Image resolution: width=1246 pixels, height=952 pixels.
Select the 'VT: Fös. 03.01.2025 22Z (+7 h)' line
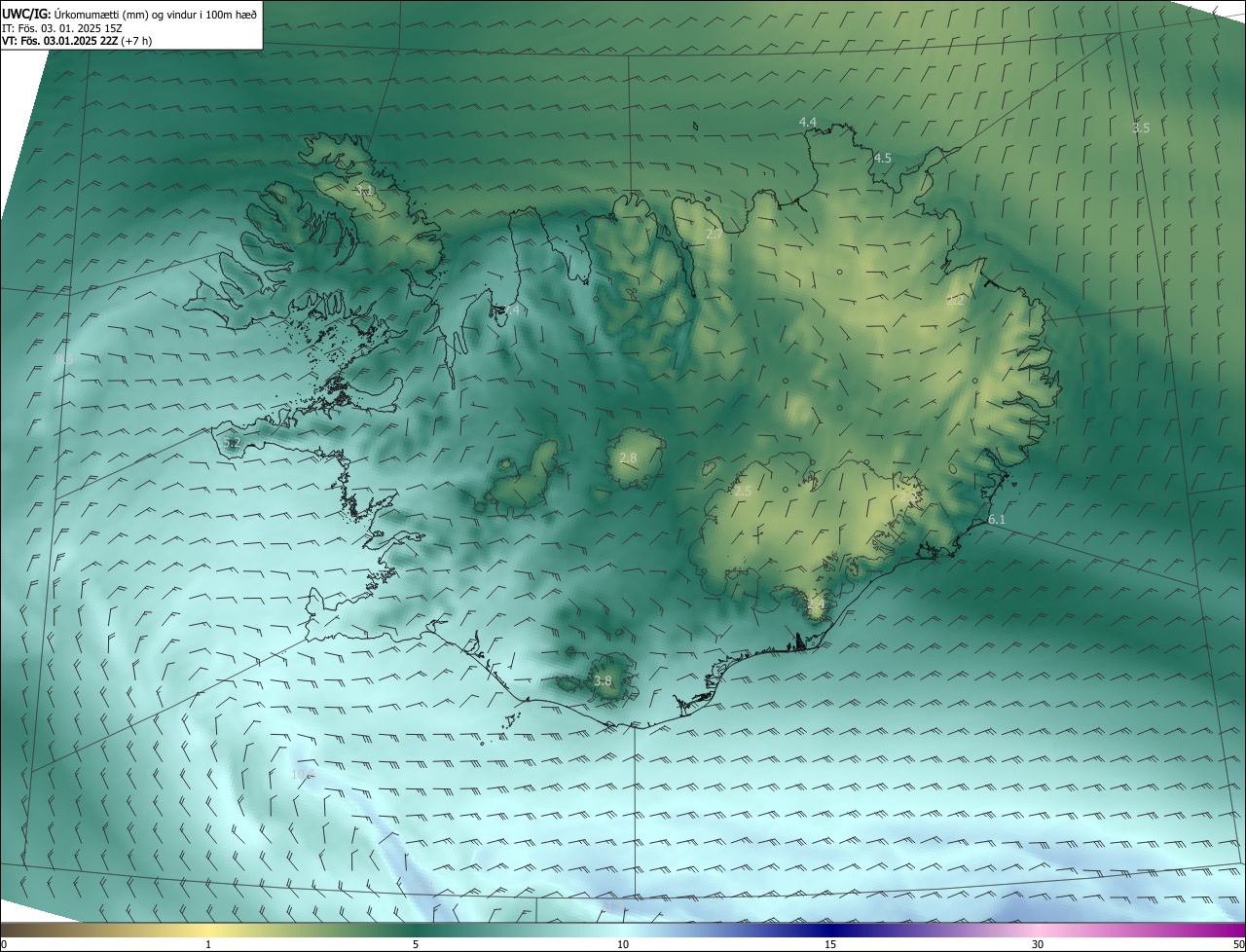pos(77,41)
